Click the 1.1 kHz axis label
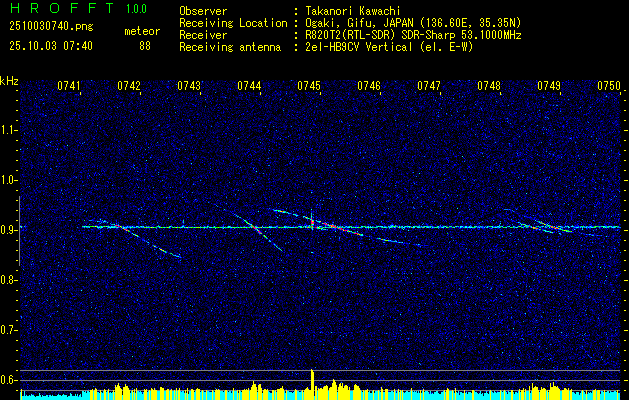This screenshot has height=400, width=629. [8, 130]
